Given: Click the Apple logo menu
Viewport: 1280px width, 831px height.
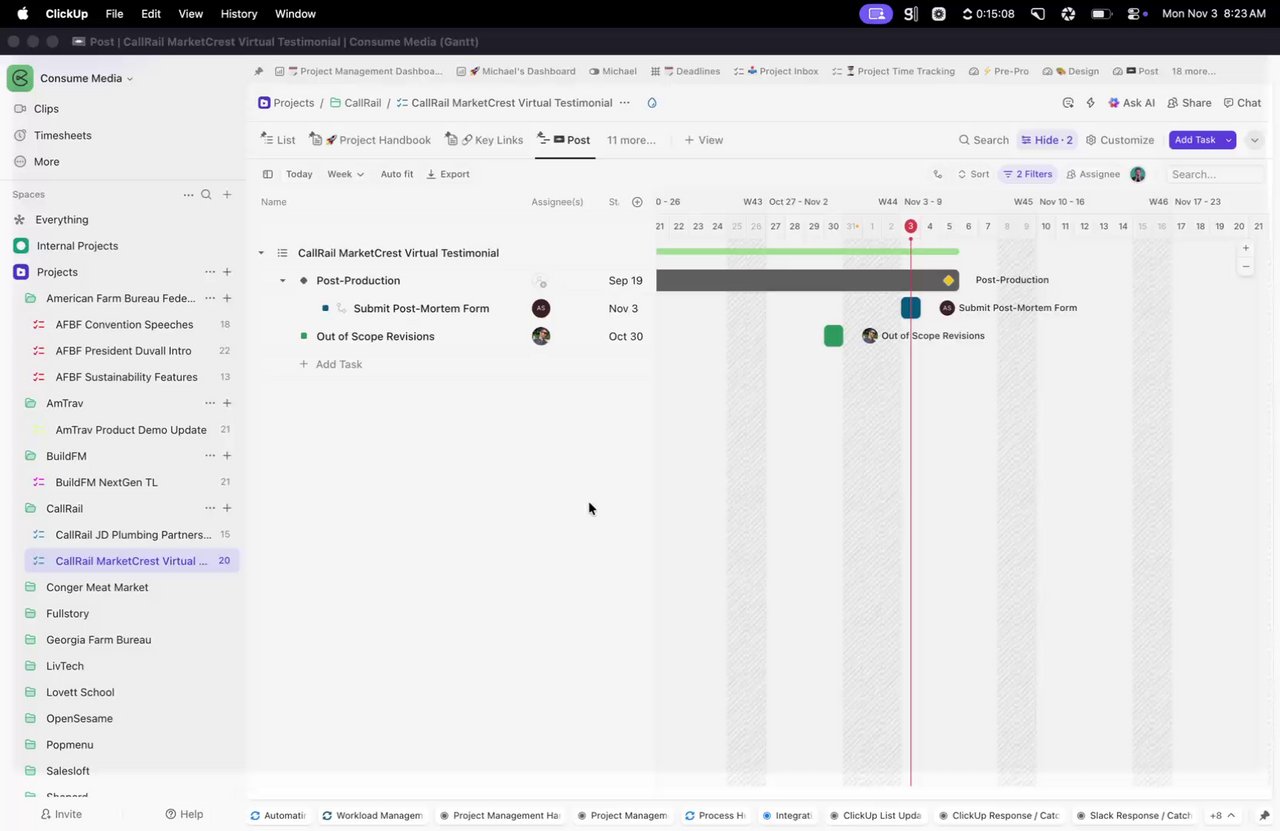Looking at the screenshot, I should coord(22,14).
